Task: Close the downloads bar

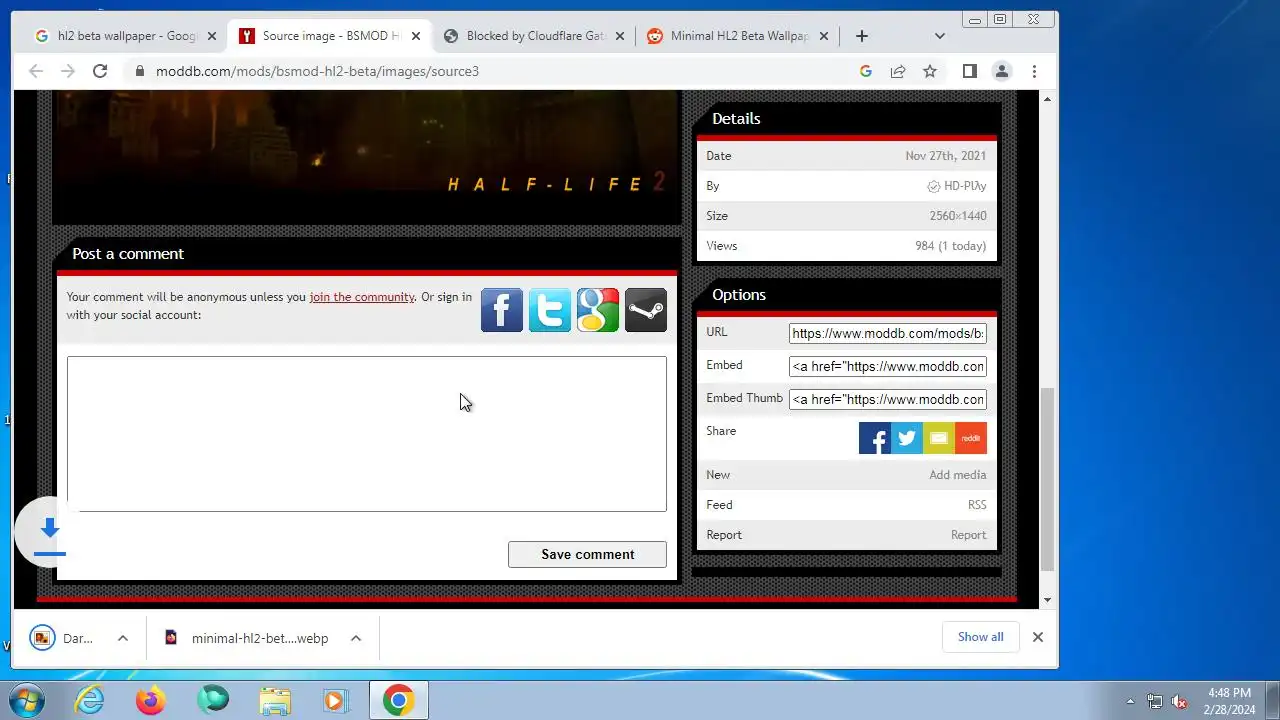Action: (x=1038, y=637)
